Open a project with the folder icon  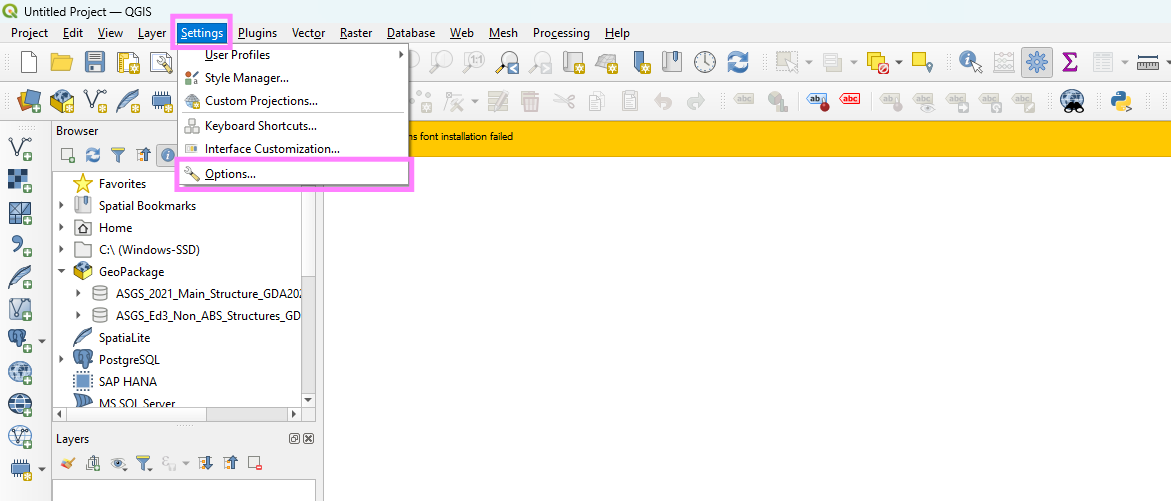click(x=62, y=62)
